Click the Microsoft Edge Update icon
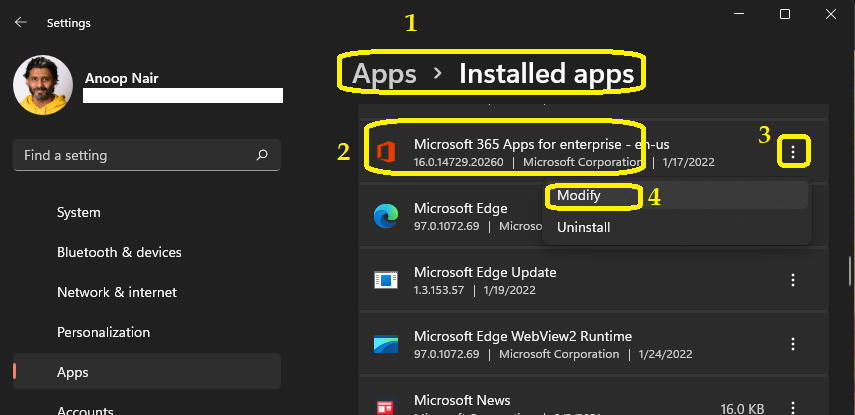Image resolution: width=855 pixels, height=415 pixels. click(x=386, y=280)
